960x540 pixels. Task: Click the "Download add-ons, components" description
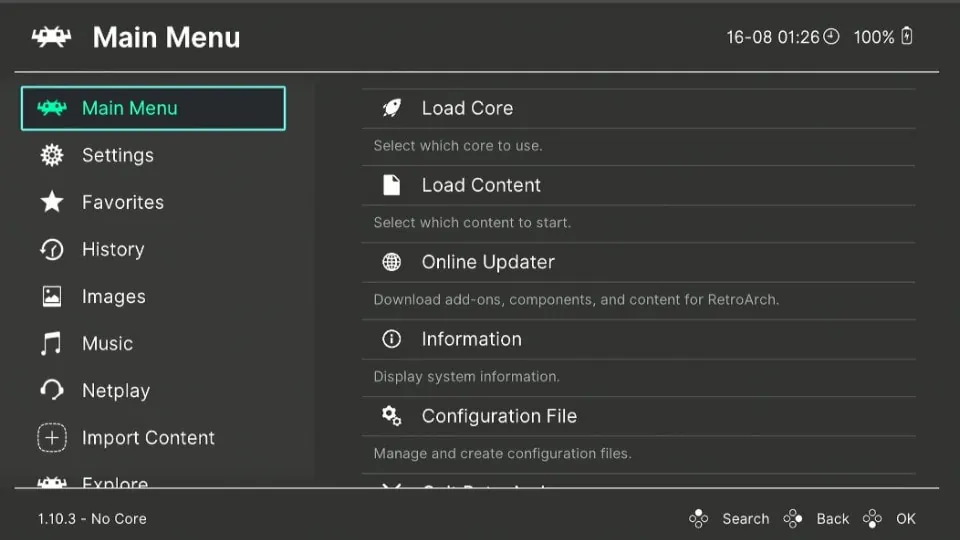pos(576,299)
